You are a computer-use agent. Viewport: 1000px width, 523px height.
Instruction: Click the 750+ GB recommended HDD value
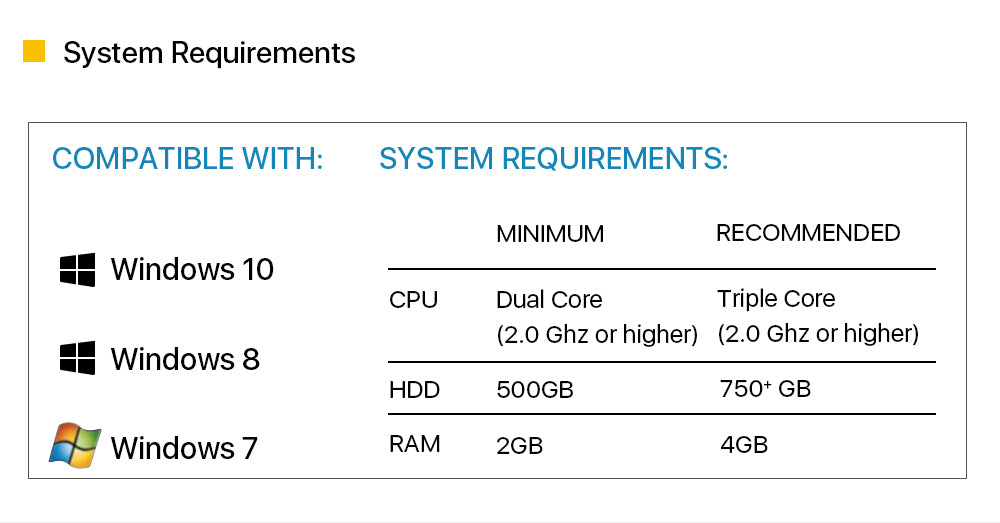click(765, 388)
